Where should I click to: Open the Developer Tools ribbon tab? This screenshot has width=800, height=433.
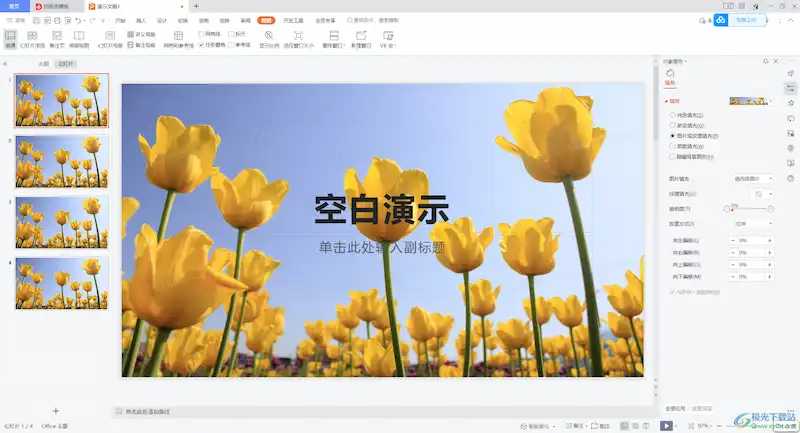click(293, 20)
